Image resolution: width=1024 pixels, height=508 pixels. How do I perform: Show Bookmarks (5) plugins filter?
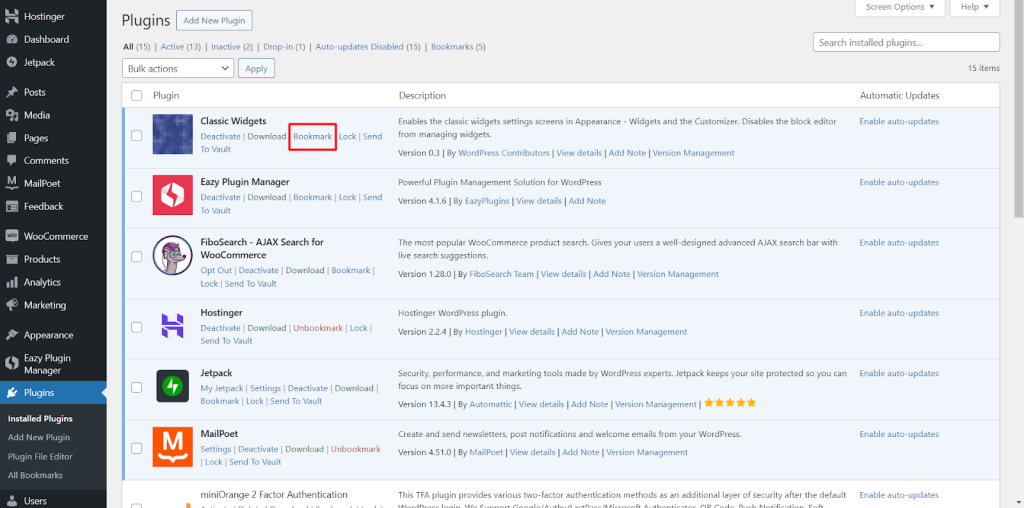[x=458, y=47]
